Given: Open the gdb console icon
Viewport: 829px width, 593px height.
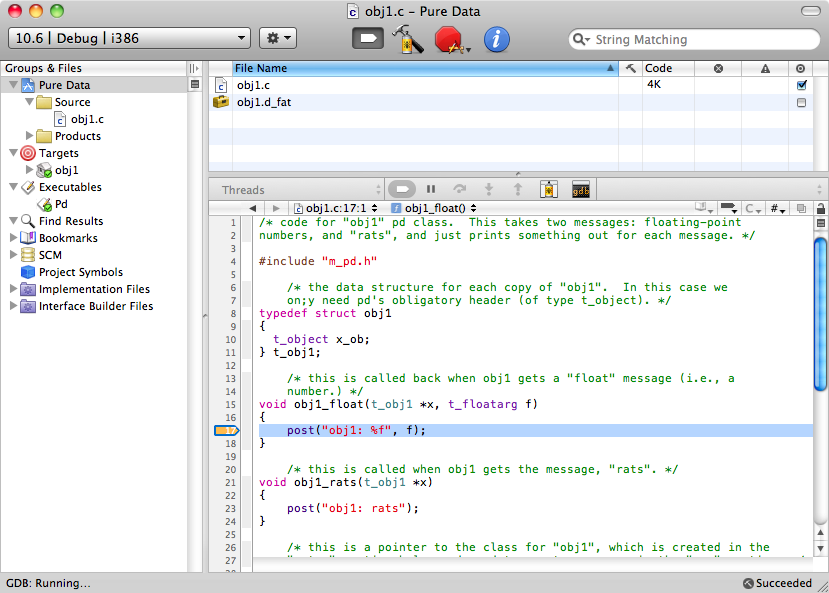Looking at the screenshot, I should click(x=581, y=189).
